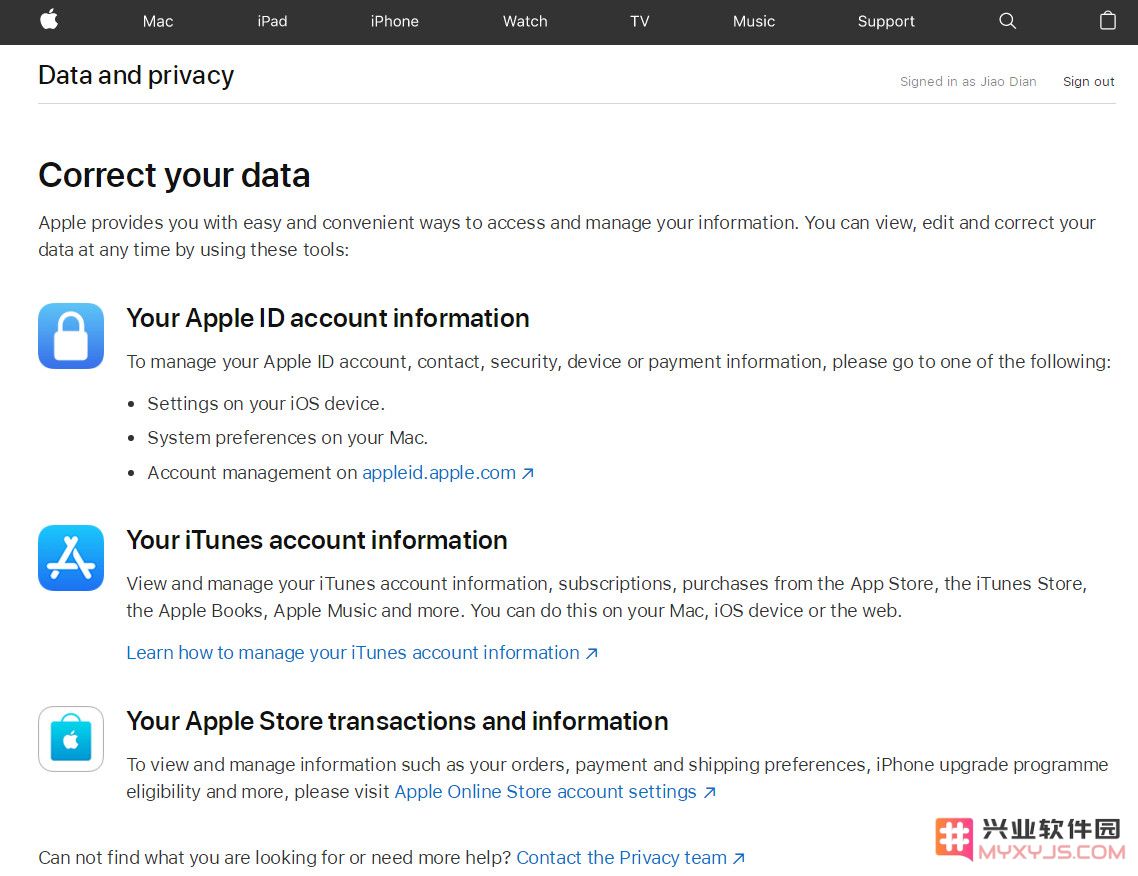Viewport: 1138px width, 876px height.
Task: Open Apple Online Store account settings link
Action: pos(555,791)
